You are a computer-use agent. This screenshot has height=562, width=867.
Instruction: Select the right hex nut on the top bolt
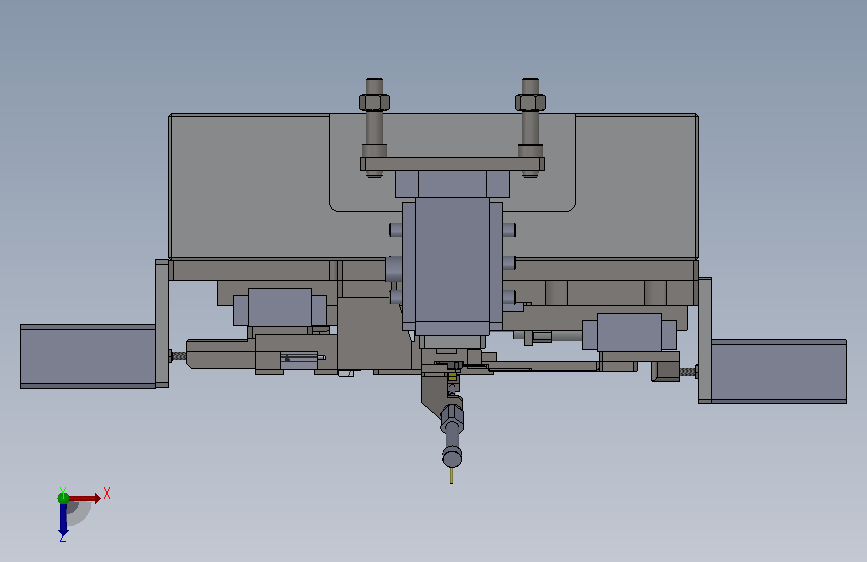click(530, 102)
